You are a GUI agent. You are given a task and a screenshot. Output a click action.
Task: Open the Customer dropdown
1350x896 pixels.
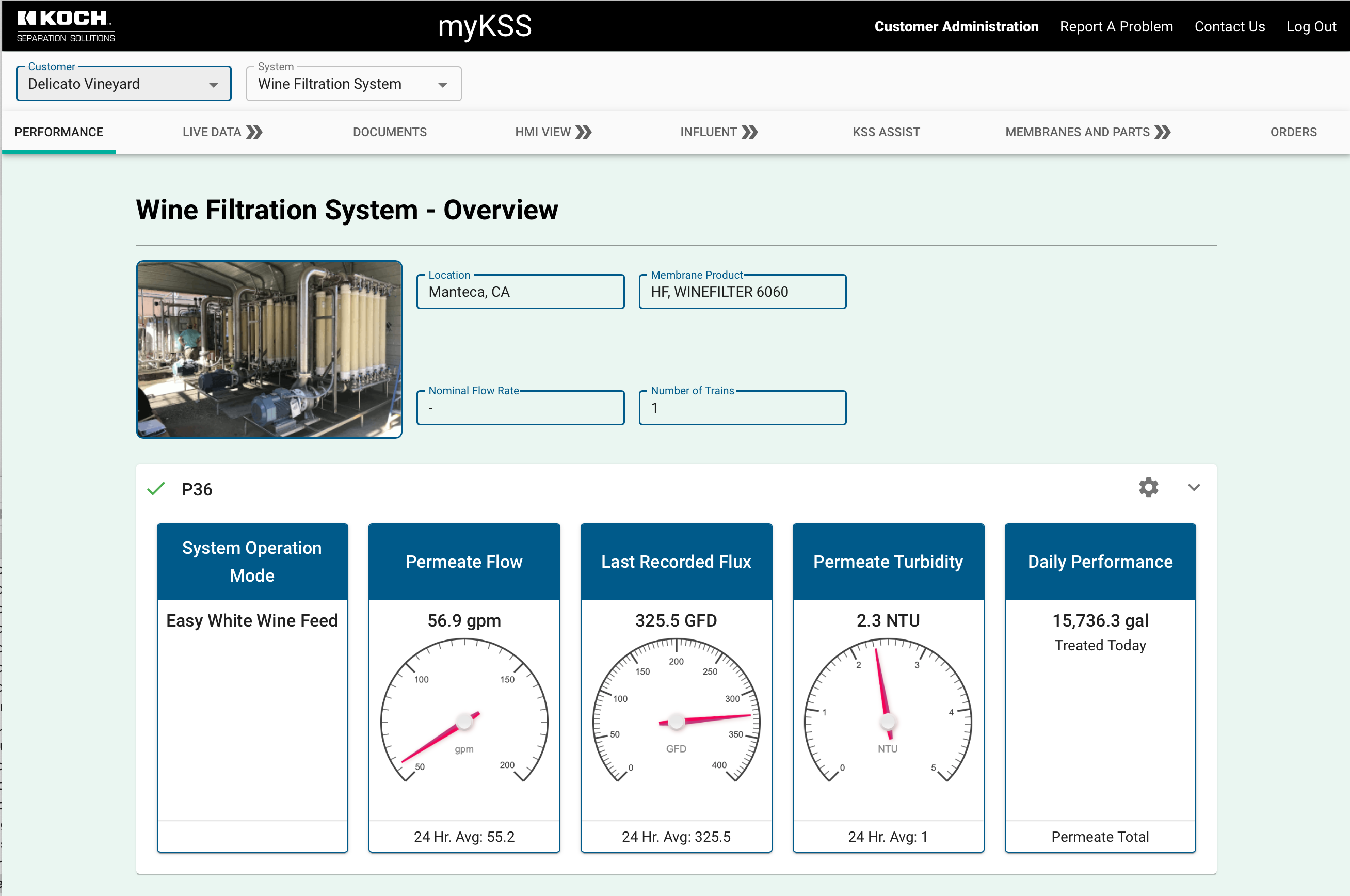tap(124, 84)
